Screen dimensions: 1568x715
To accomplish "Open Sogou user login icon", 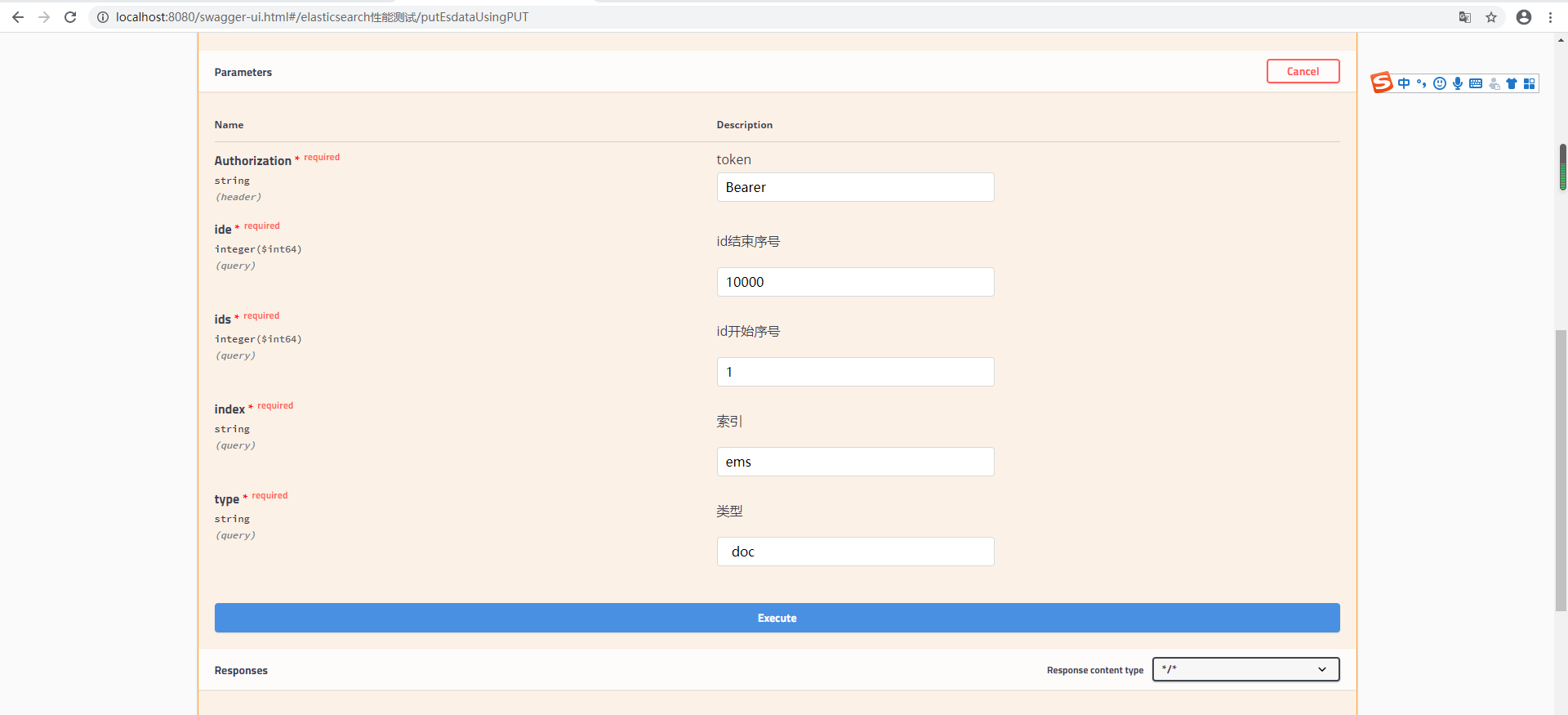I will click(x=1494, y=83).
